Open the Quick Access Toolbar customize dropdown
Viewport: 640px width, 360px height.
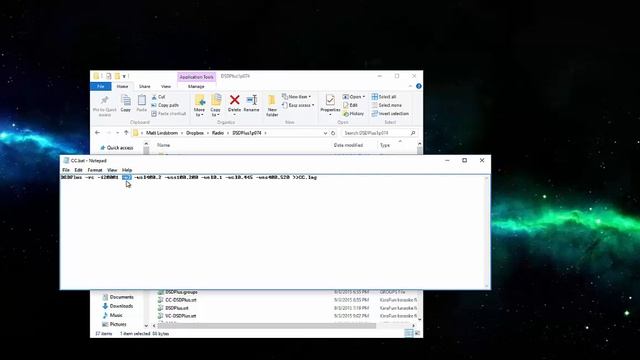[124, 76]
